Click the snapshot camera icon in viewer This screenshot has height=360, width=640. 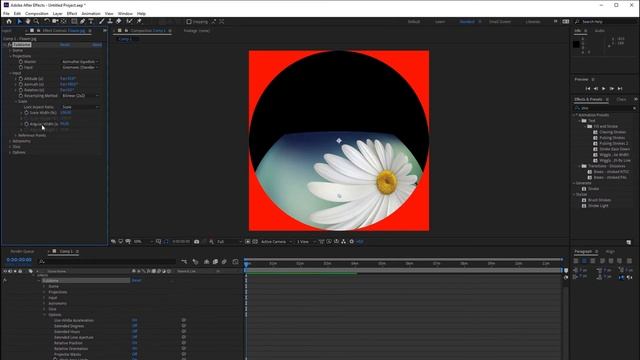pyautogui.click(x=196, y=242)
